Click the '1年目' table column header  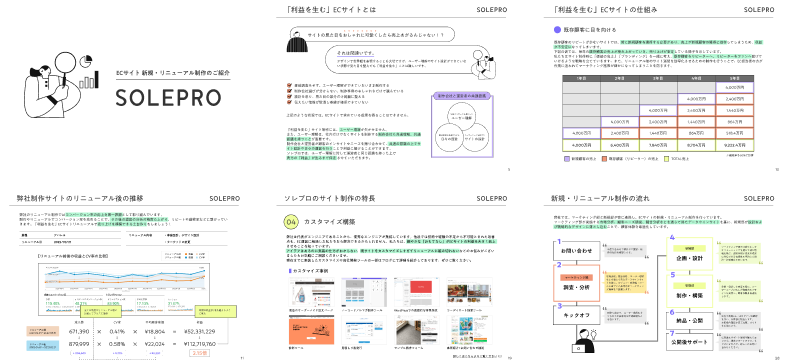click(x=581, y=79)
